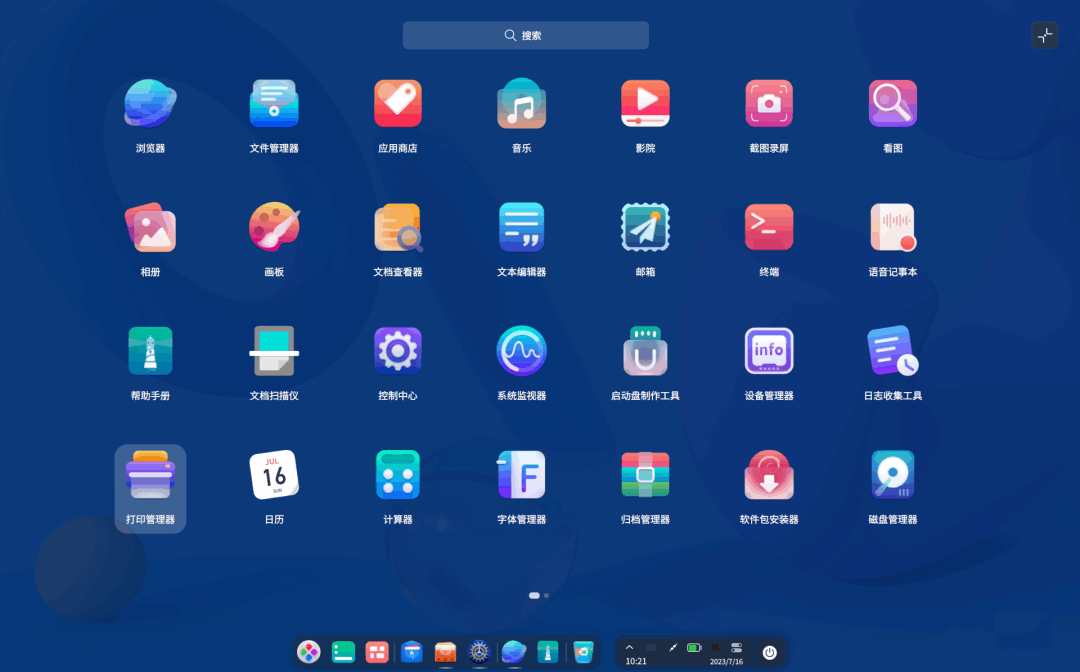
Task: Click the power button in the dock
Action: (x=769, y=652)
